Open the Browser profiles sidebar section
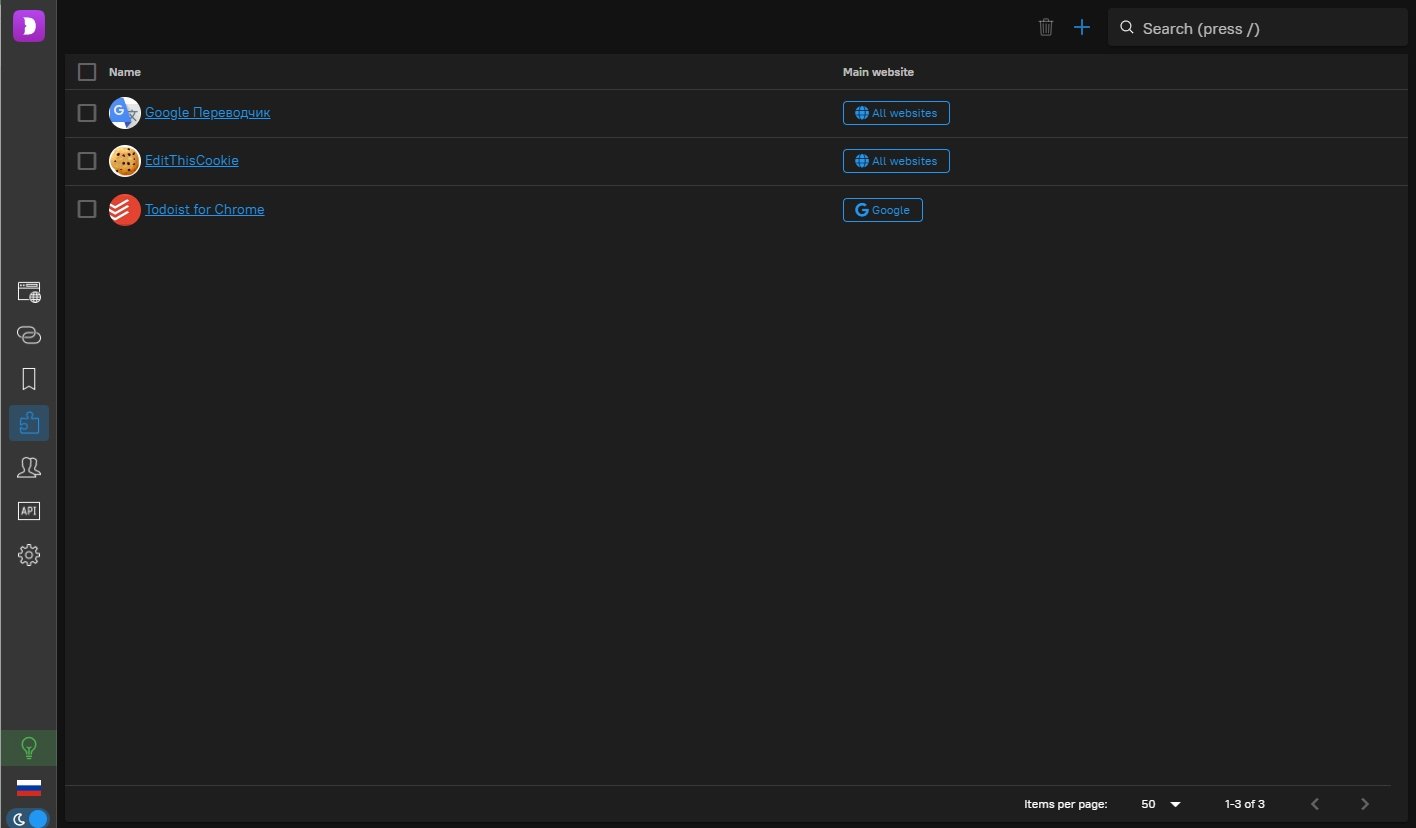The image size is (1416, 828). (29, 292)
